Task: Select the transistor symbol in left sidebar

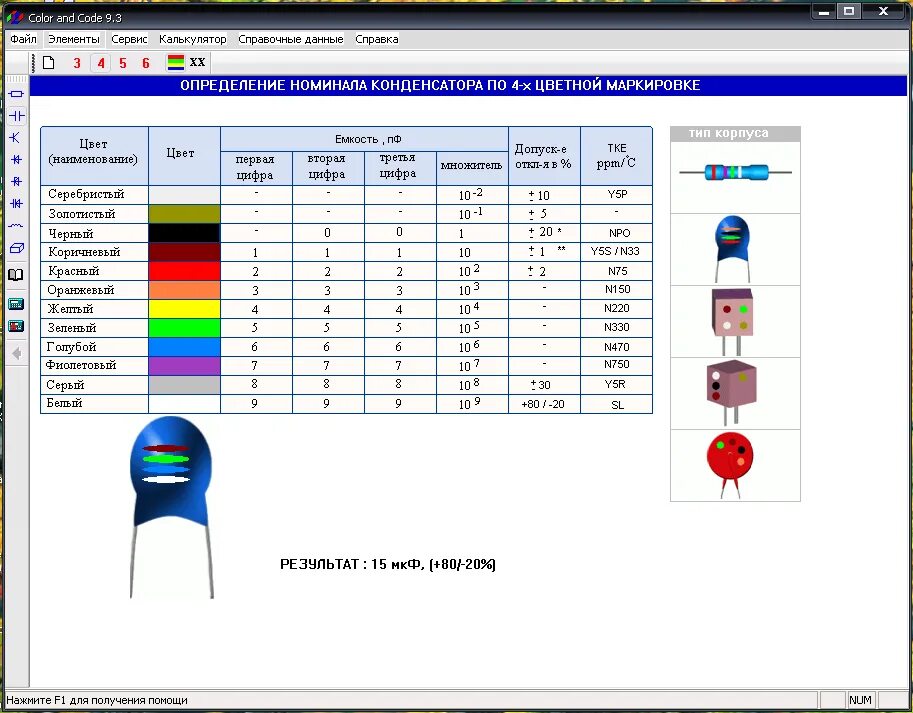Action: (16, 137)
